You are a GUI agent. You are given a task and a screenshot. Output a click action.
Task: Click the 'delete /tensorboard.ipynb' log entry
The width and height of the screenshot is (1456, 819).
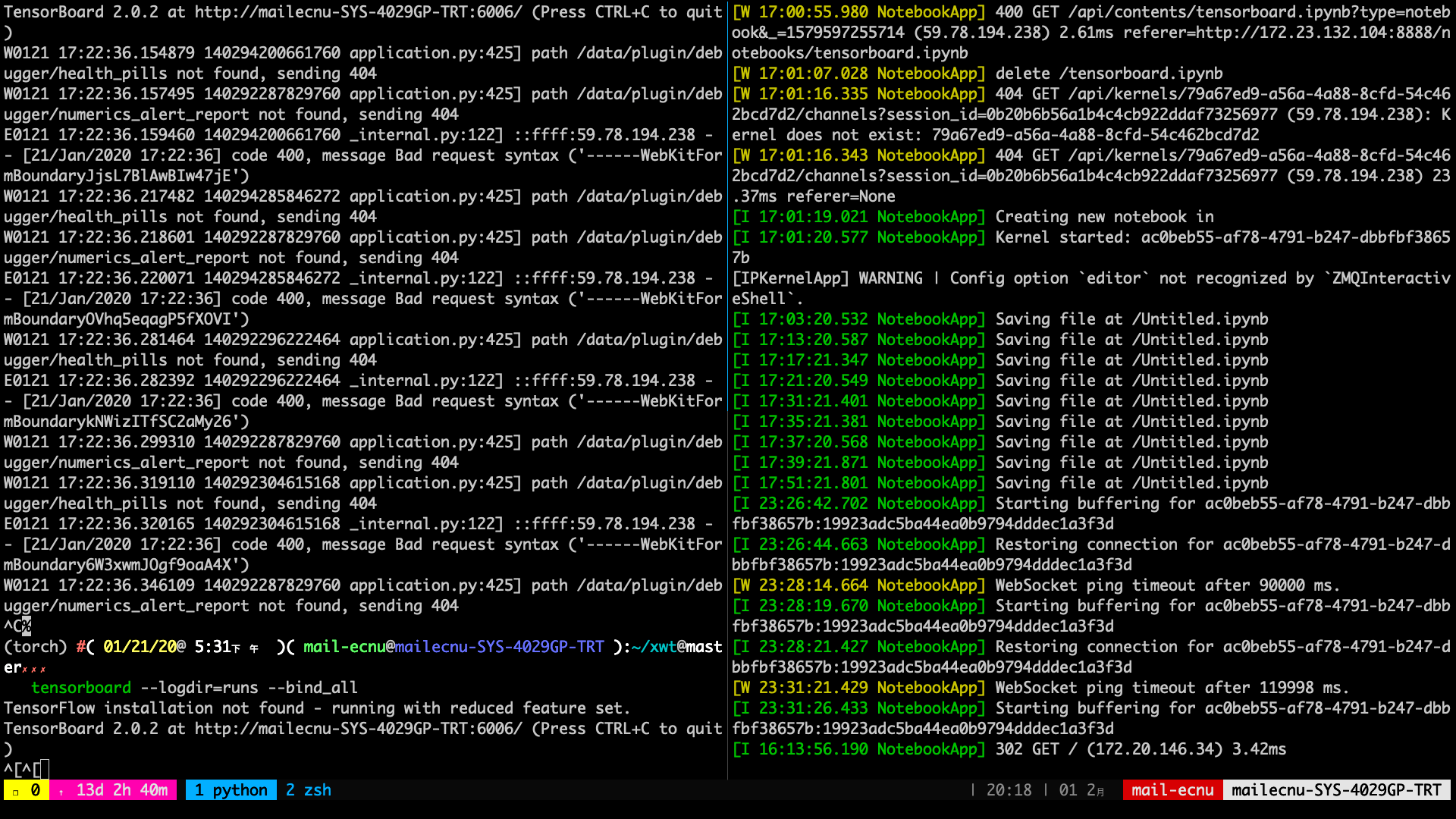[1109, 74]
